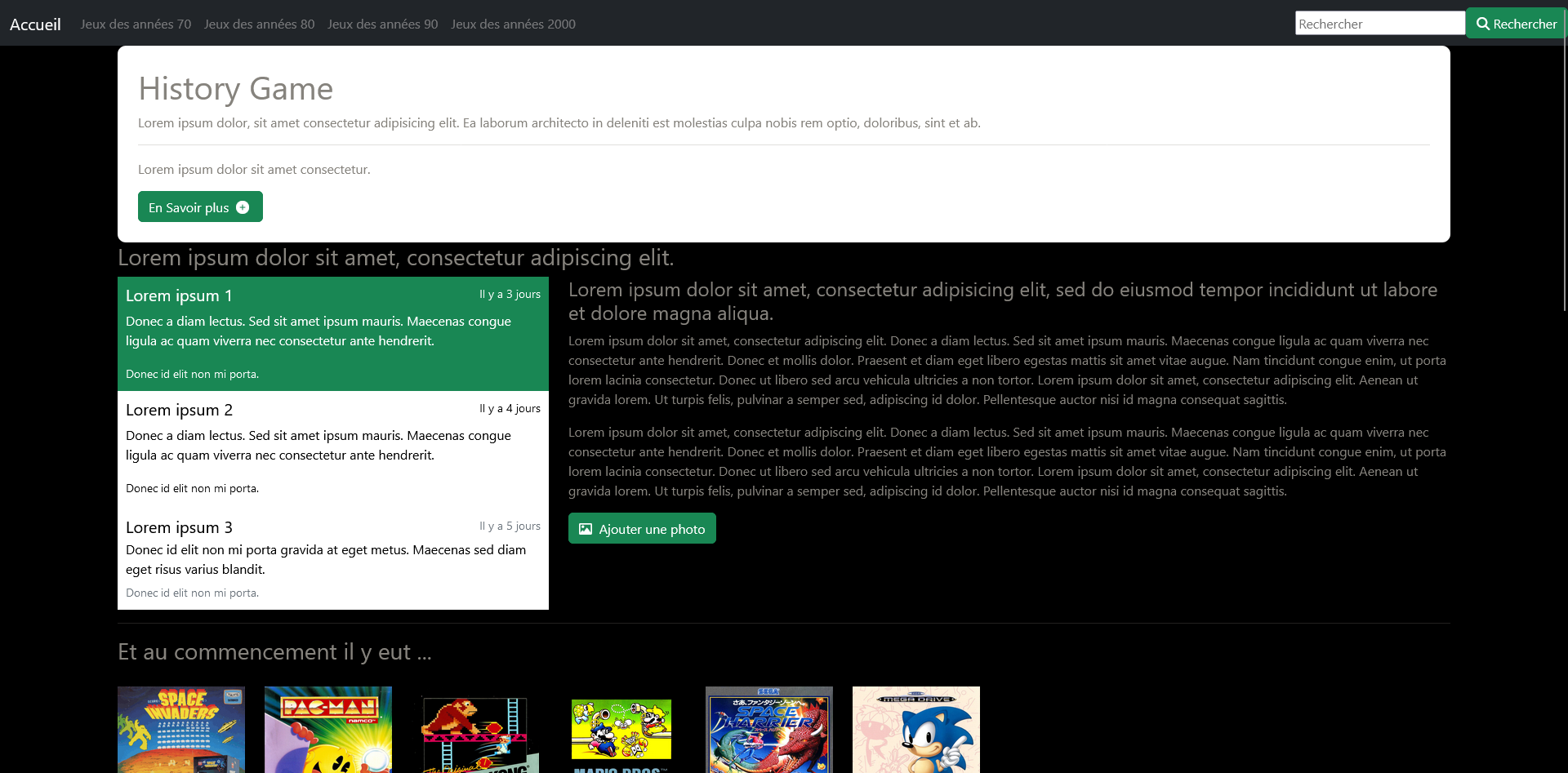Open the Sonic Mega Drive cover
The width and height of the screenshot is (1568, 773).
[x=916, y=729]
